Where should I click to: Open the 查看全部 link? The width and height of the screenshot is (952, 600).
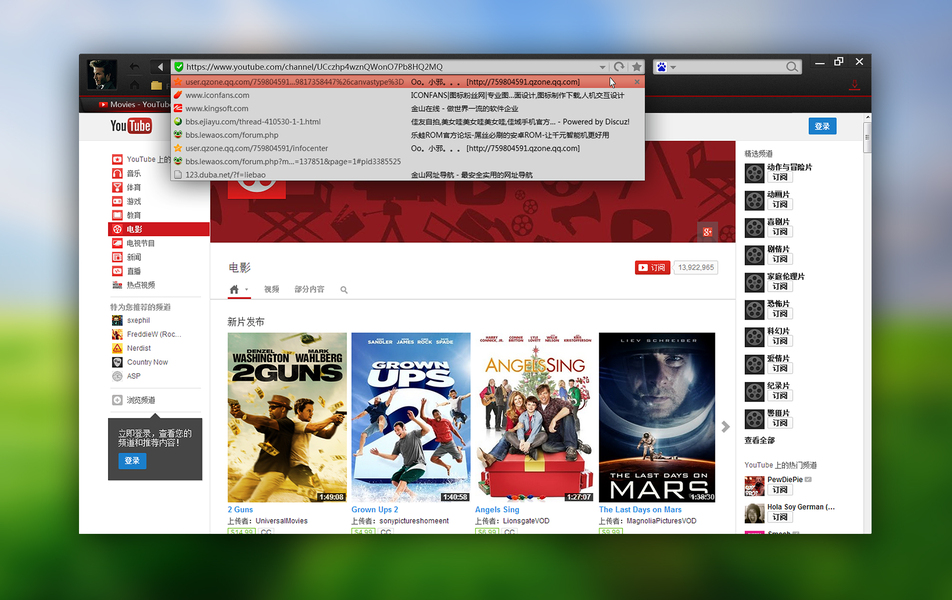(760, 440)
